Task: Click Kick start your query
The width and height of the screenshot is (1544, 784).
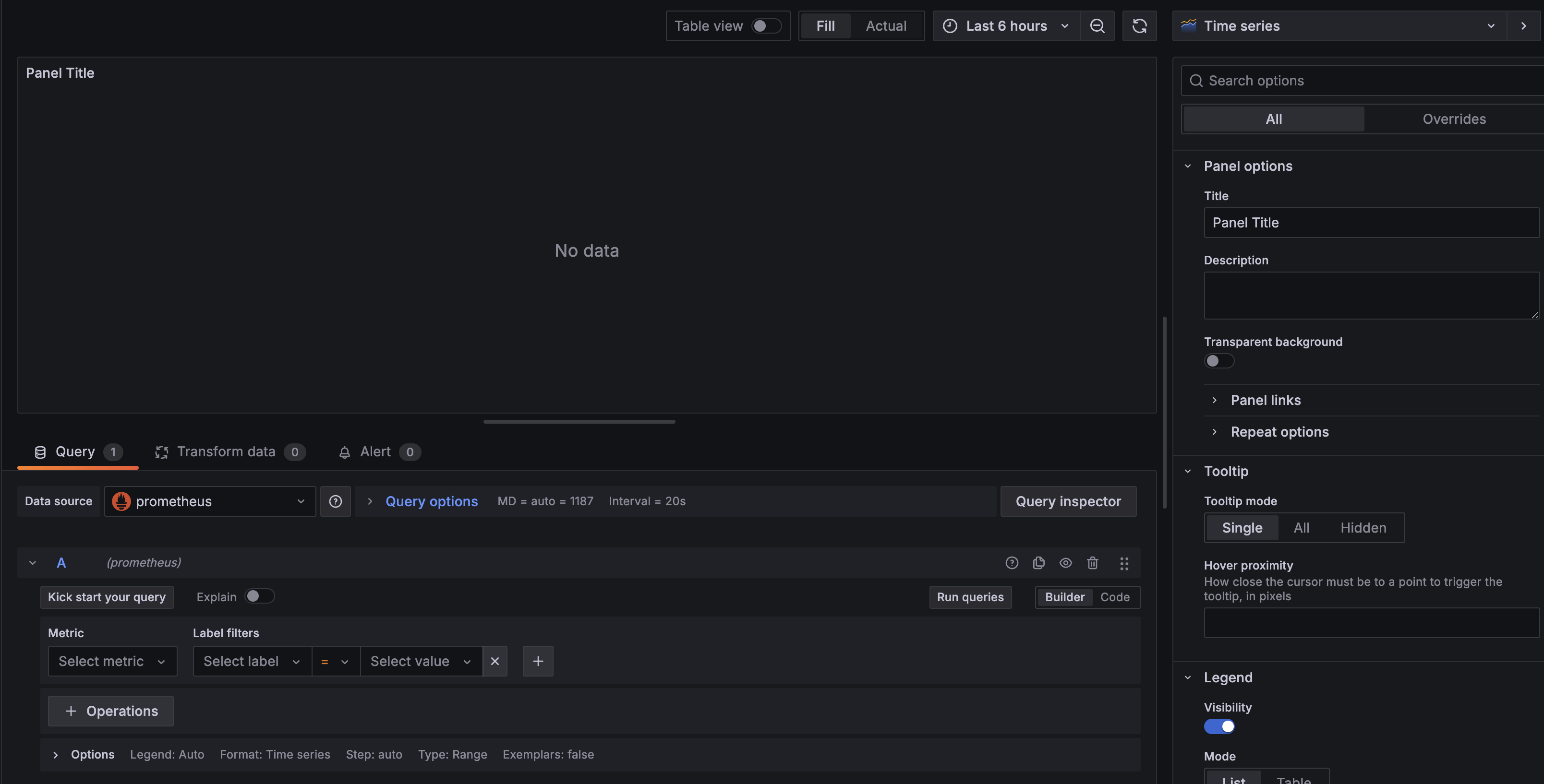Action: click(x=107, y=597)
